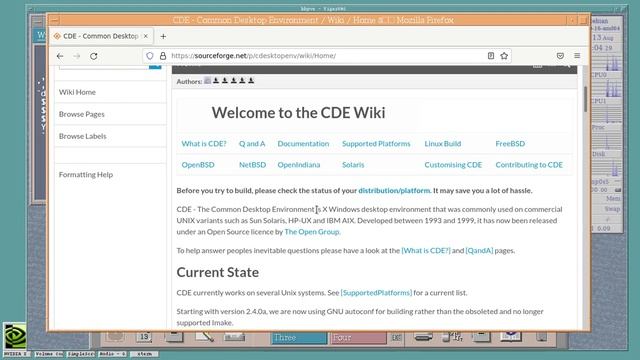Open the Help Manager icon in CDE panel
This screenshot has height=360, width=640.
[511, 337]
